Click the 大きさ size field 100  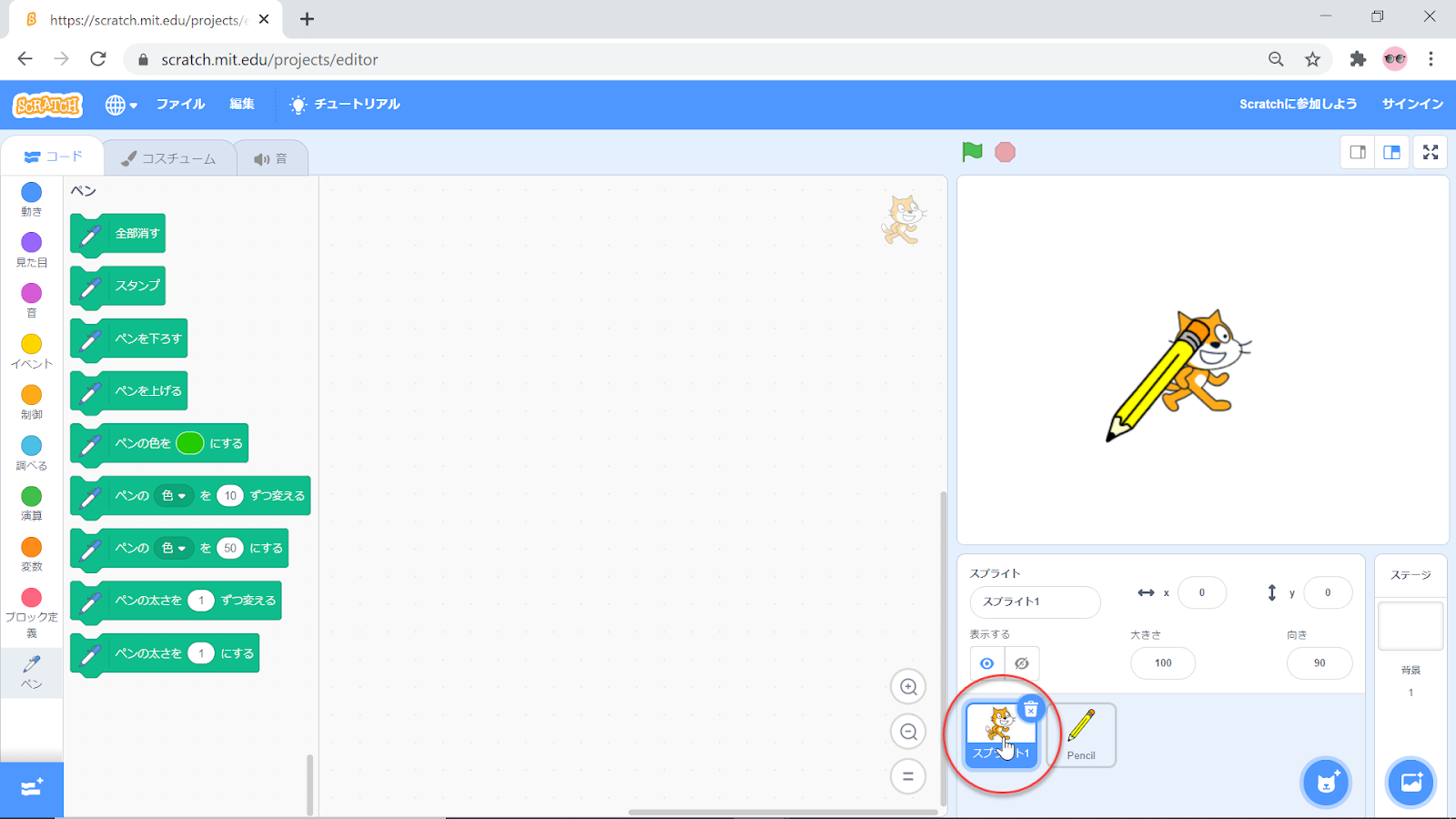click(x=1163, y=663)
